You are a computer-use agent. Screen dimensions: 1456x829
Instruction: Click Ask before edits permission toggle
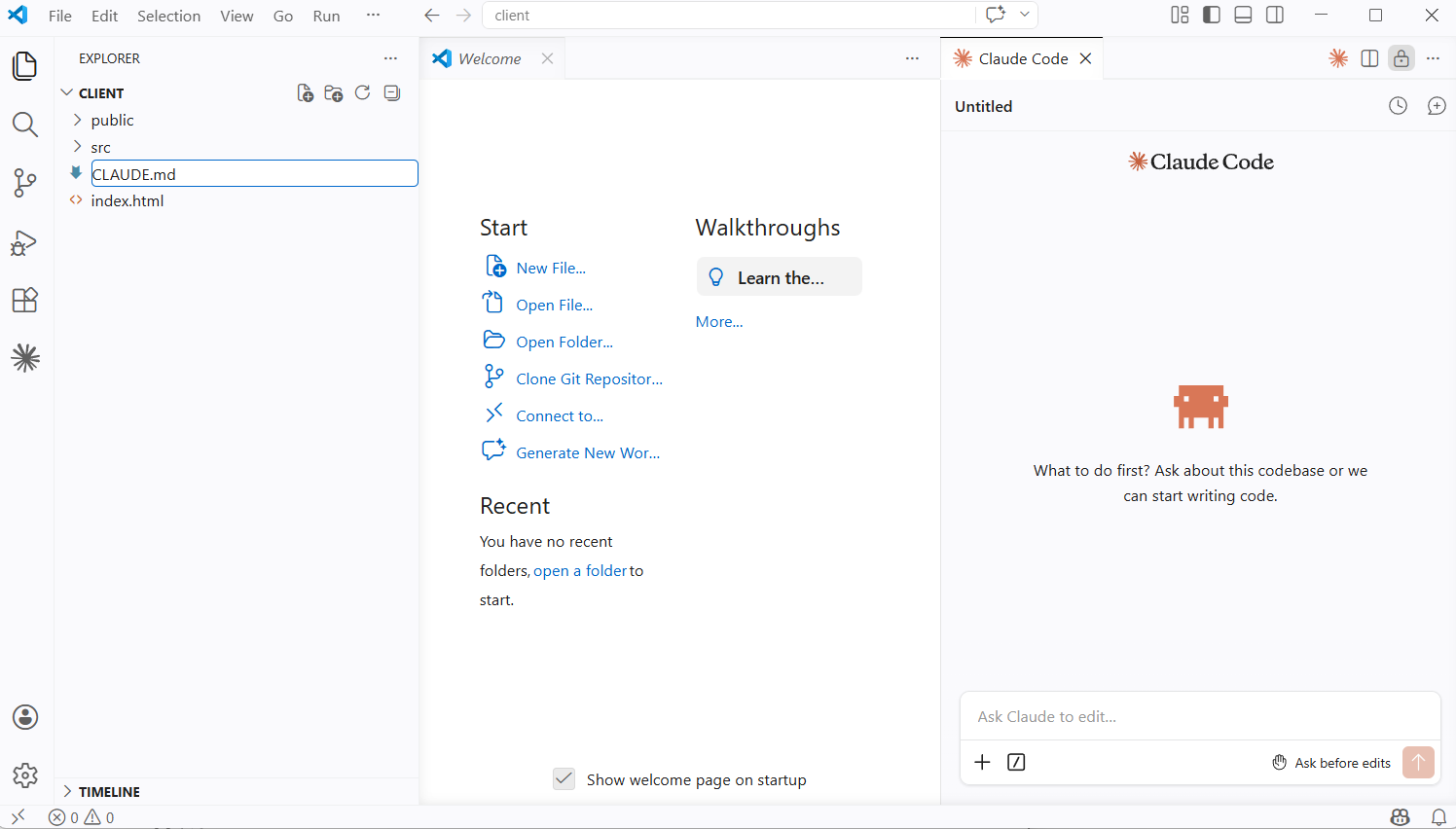click(1331, 763)
